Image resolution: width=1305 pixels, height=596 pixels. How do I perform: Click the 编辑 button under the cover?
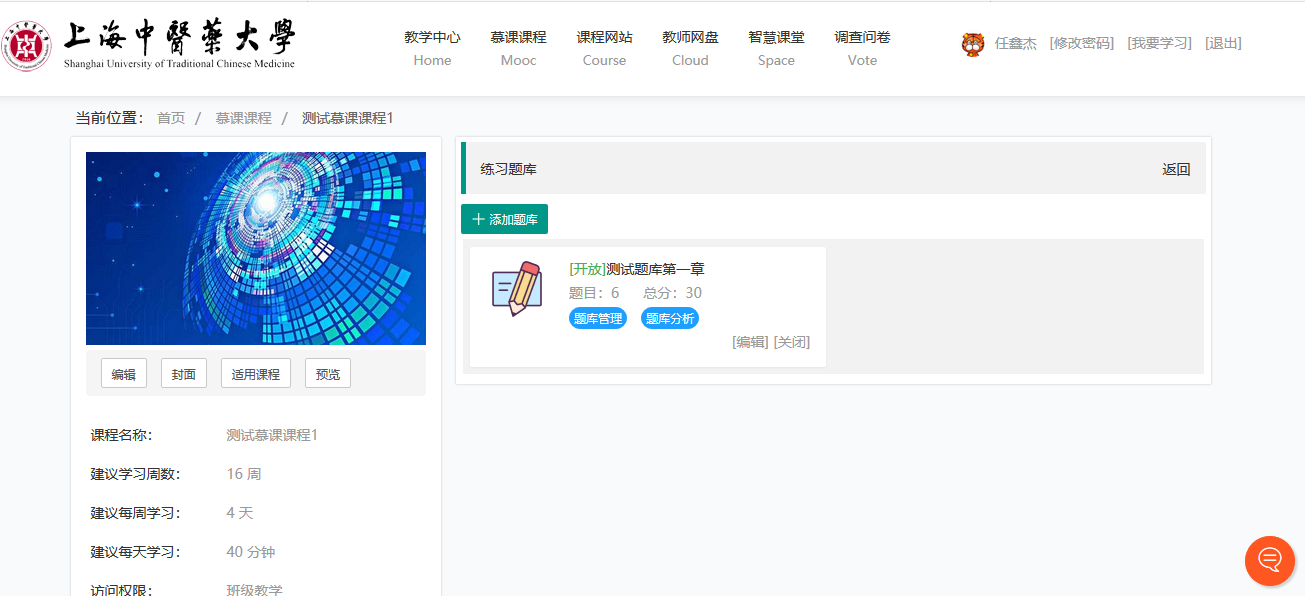coord(124,374)
